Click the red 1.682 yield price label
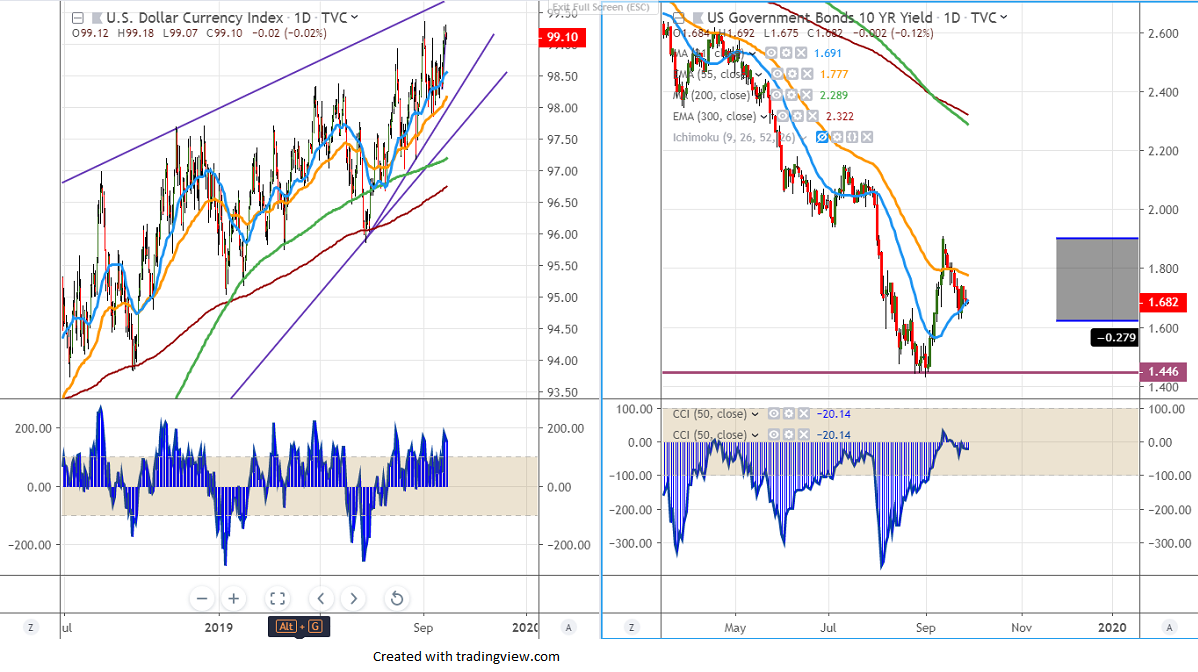 1163,302
